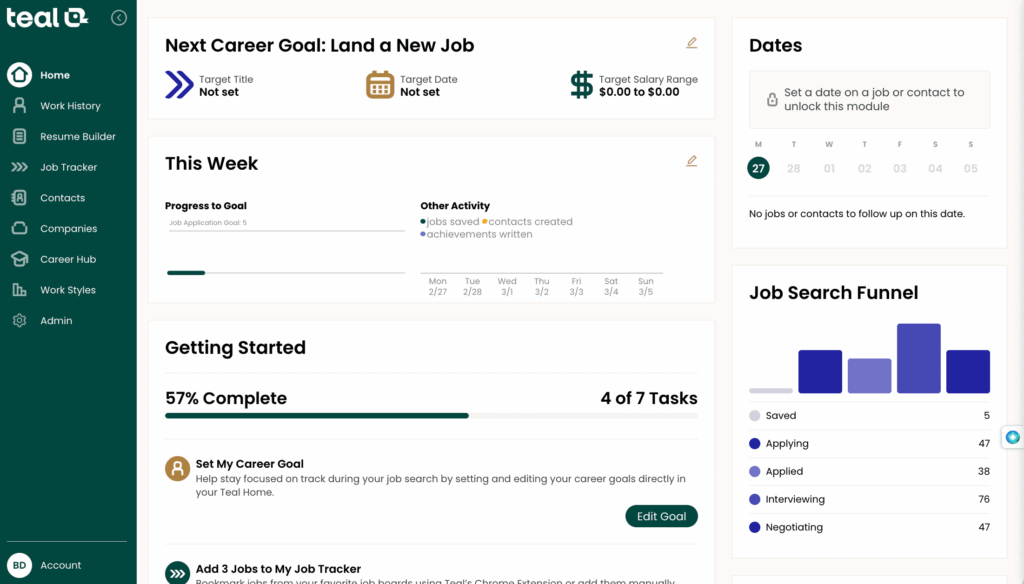Collapse the sidebar with the chevron

pyautogui.click(x=119, y=17)
